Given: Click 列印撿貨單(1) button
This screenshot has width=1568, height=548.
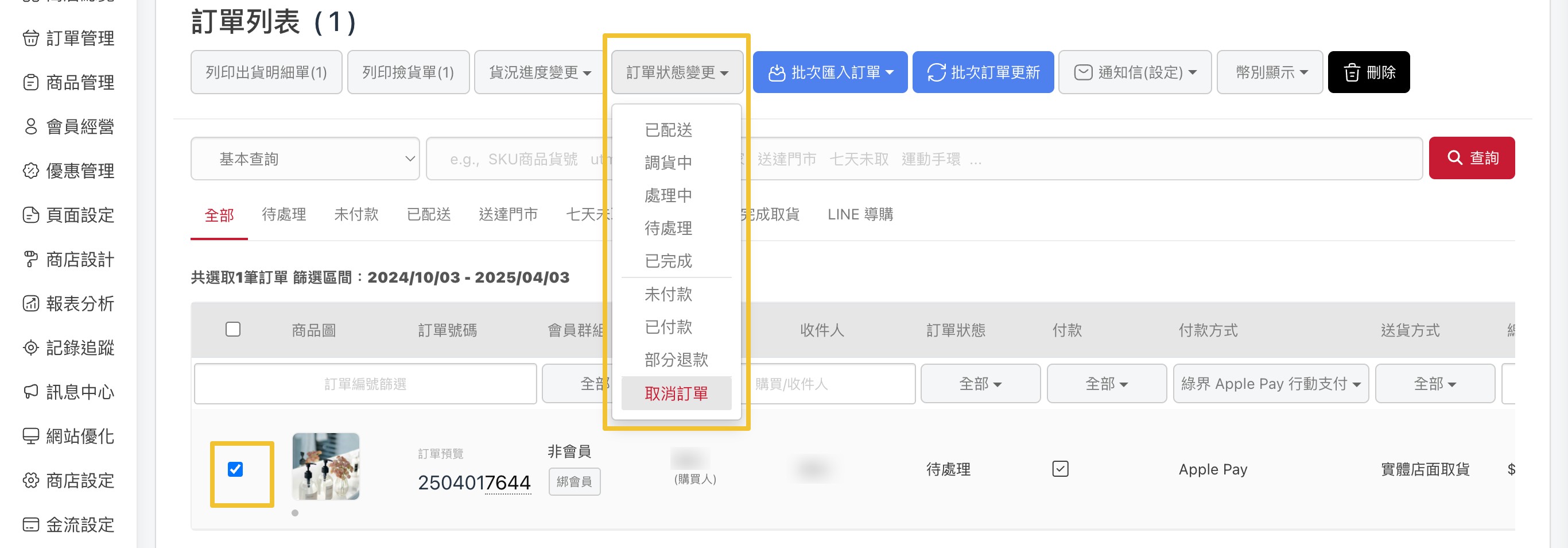Looking at the screenshot, I should point(408,72).
